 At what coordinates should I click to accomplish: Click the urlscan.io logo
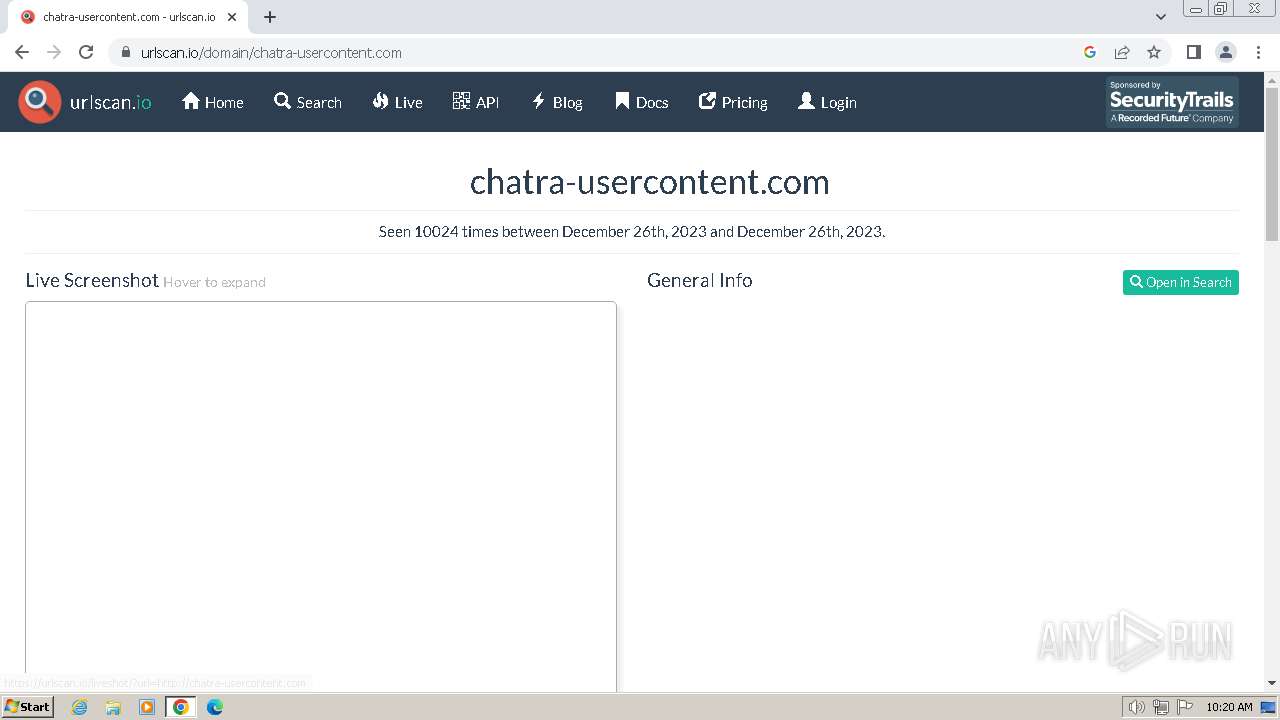click(85, 102)
